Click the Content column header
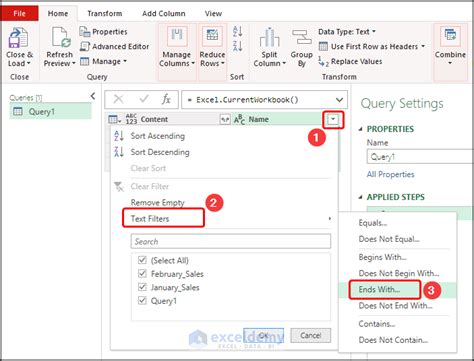Viewport: 474px width, 361px height. [x=154, y=119]
